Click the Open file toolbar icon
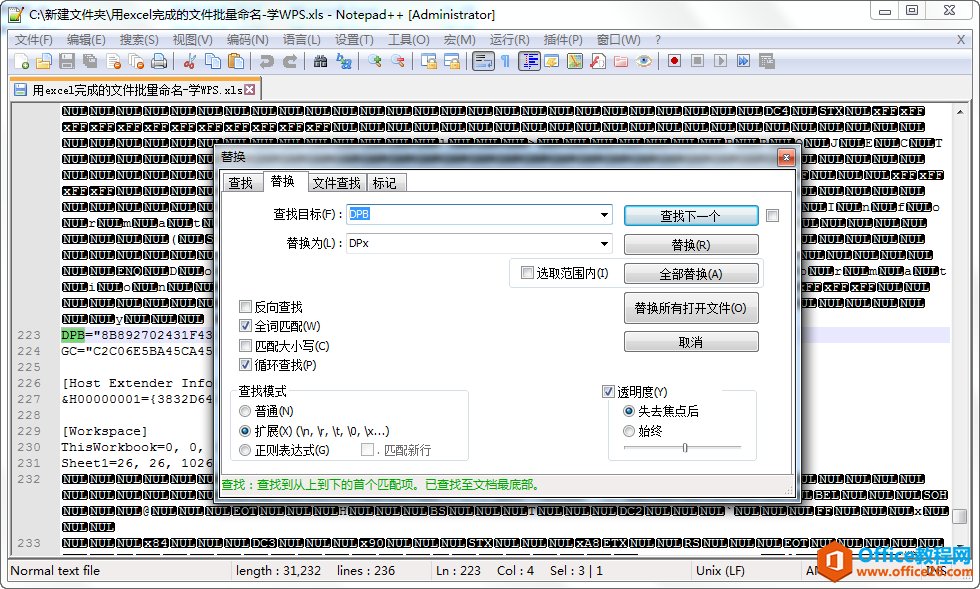This screenshot has height=589, width=980. pyautogui.click(x=44, y=61)
